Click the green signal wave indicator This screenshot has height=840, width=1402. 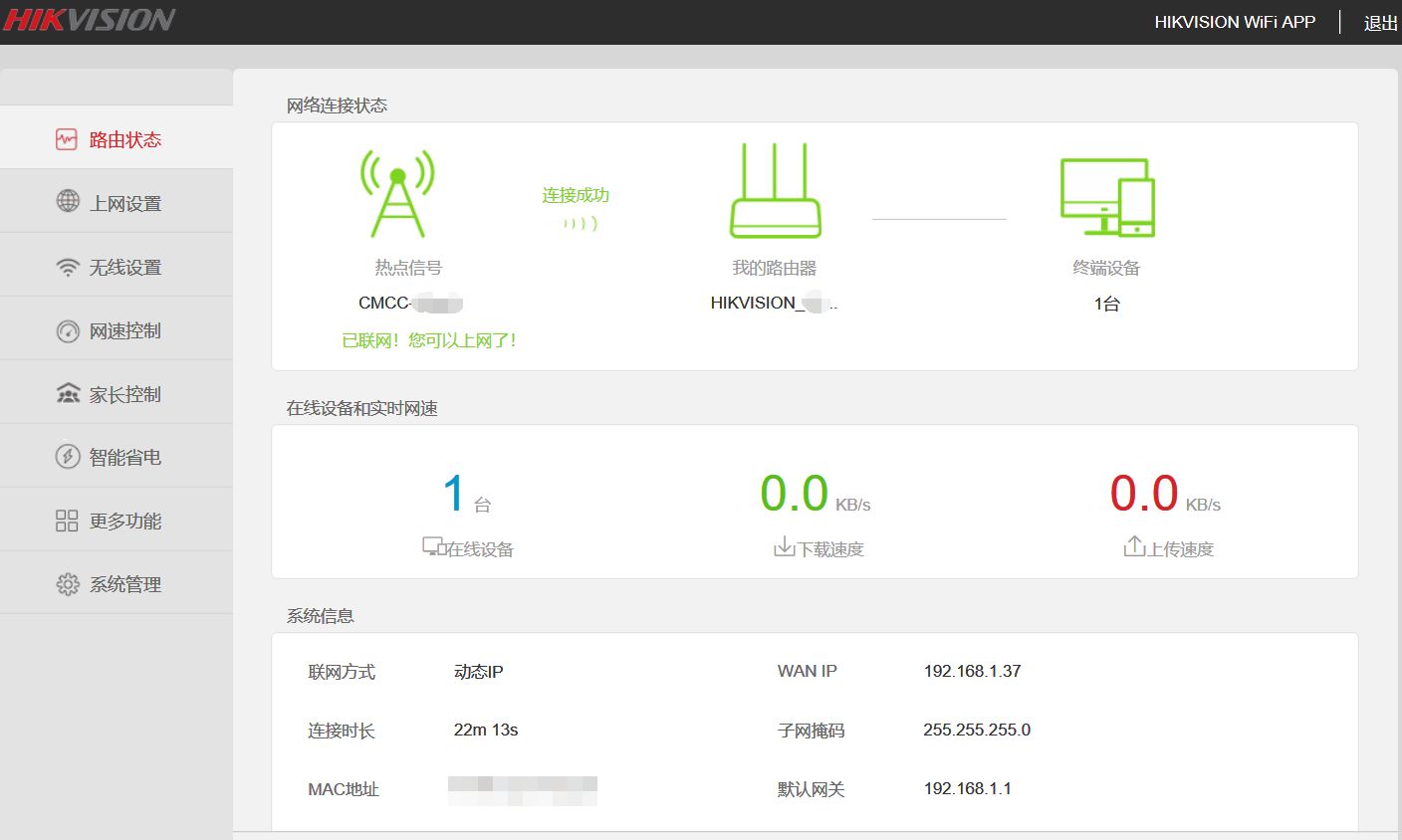click(581, 224)
